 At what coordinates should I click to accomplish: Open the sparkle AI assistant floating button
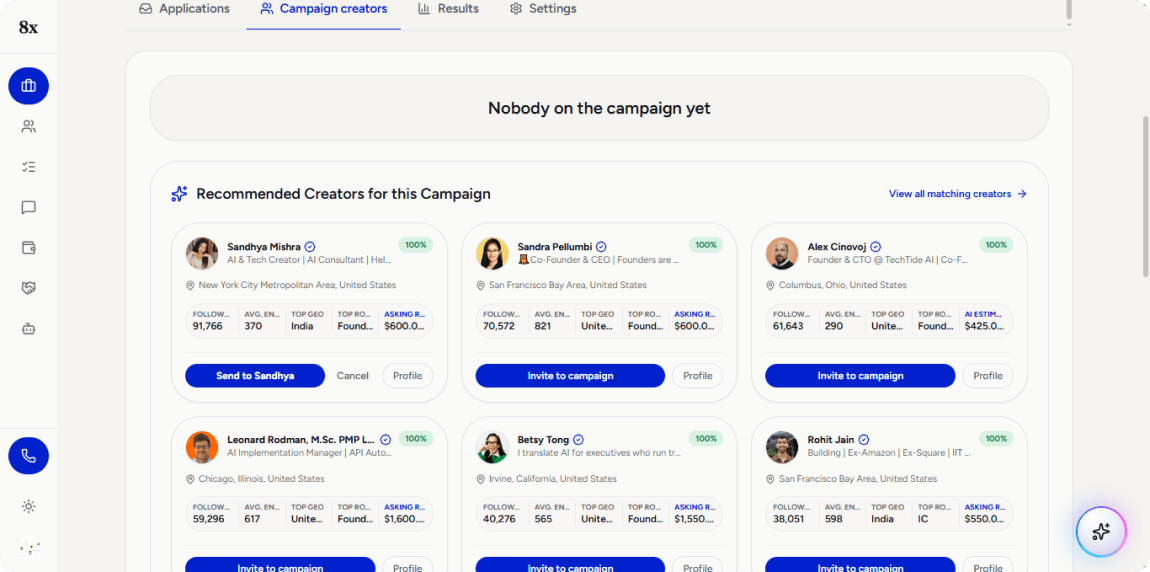click(1101, 532)
